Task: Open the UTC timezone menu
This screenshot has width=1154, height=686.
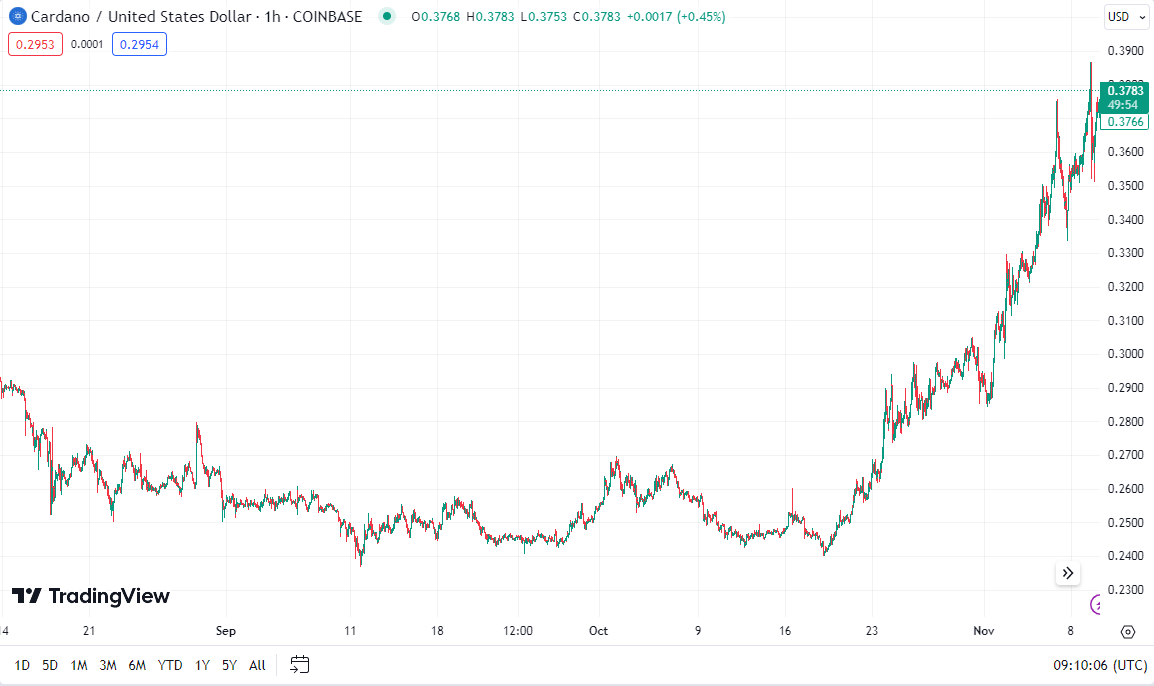Action: pos(1100,665)
